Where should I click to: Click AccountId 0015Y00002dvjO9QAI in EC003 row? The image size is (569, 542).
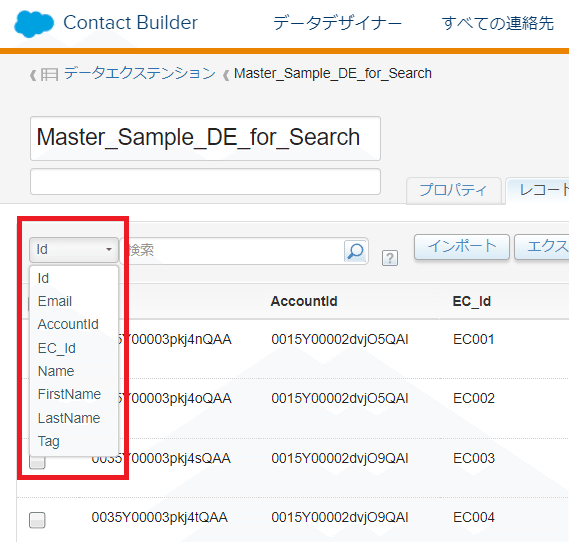click(x=340, y=458)
